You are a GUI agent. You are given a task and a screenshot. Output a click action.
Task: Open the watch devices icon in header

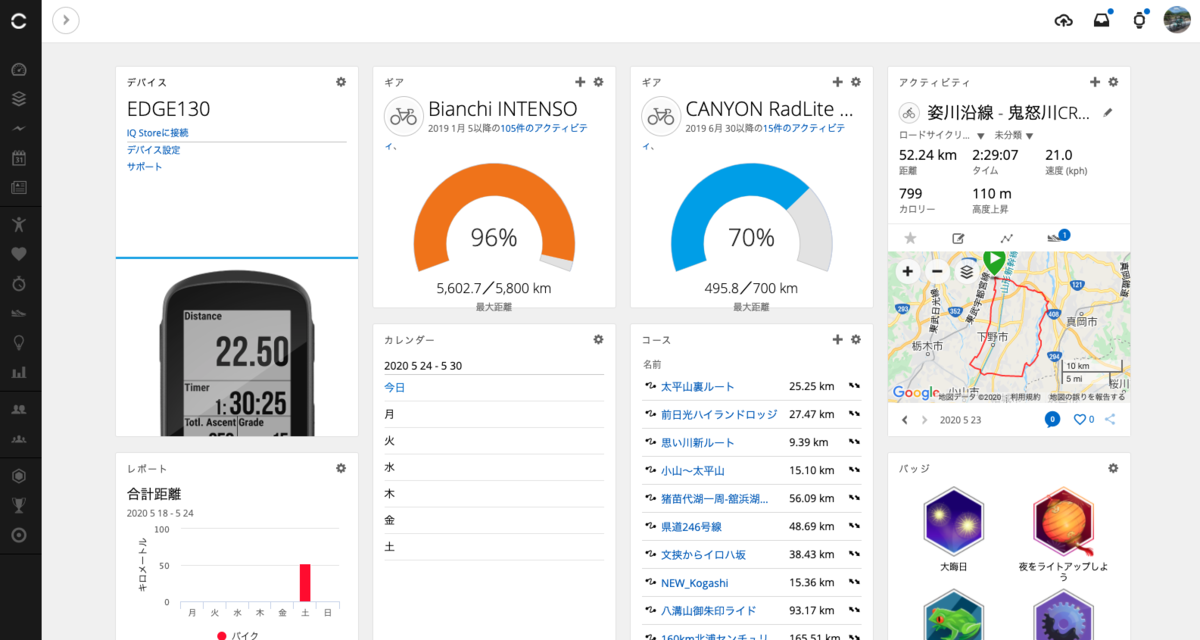1139,20
